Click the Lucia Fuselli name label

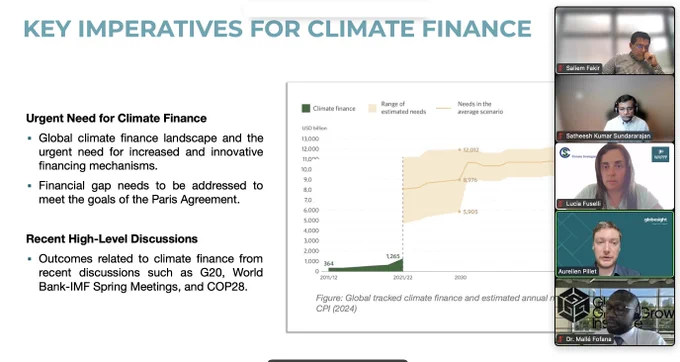(x=583, y=204)
